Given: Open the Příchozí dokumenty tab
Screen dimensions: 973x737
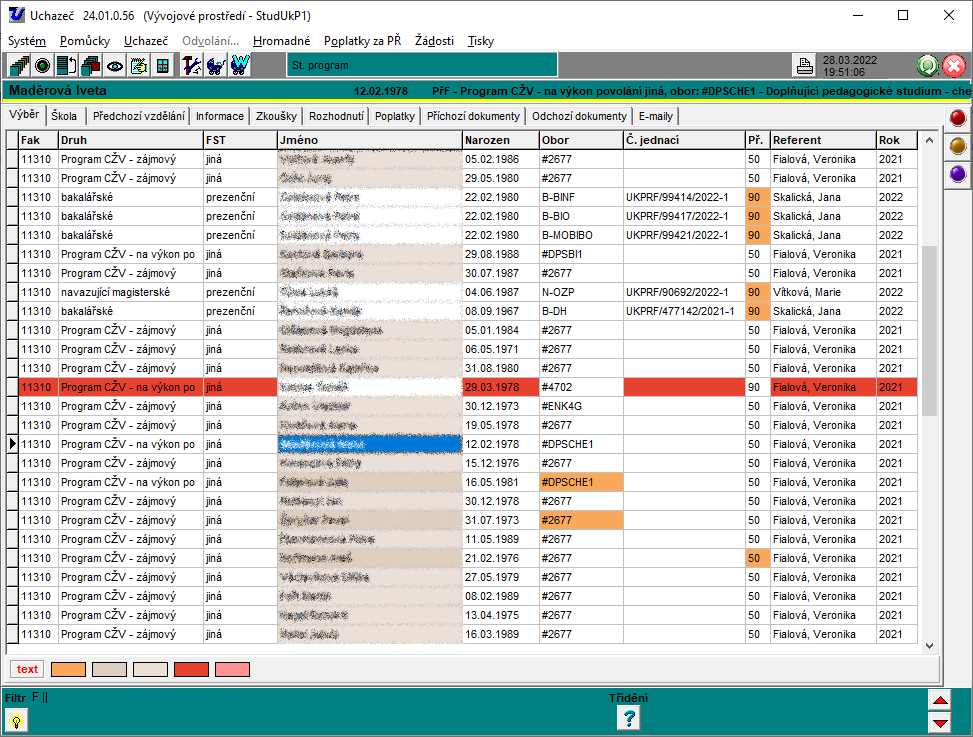Looking at the screenshot, I should click(x=473, y=116).
